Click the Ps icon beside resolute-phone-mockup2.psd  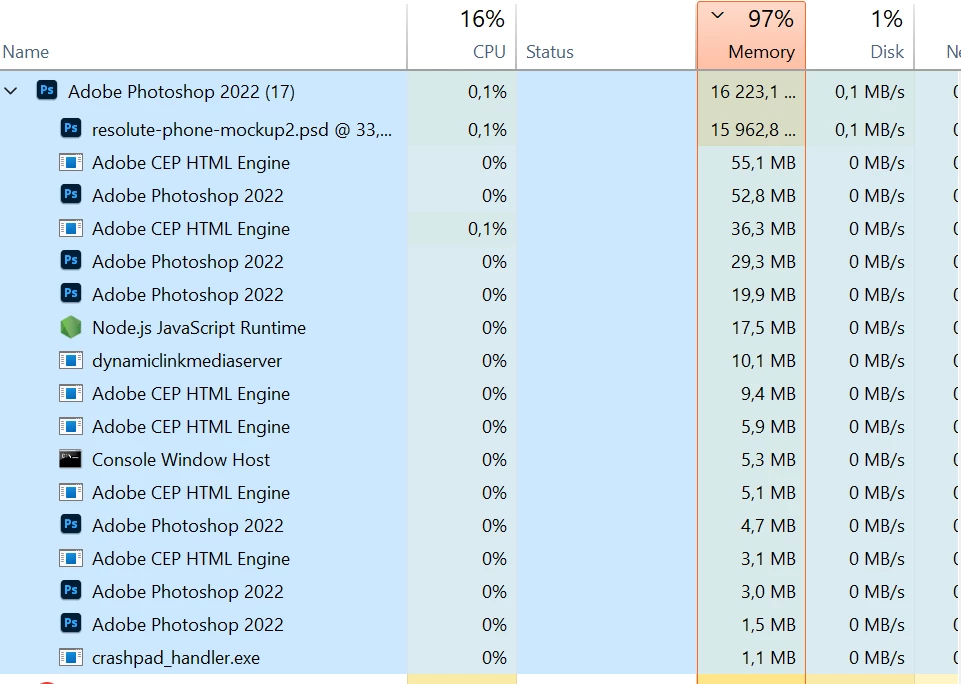click(x=70, y=129)
